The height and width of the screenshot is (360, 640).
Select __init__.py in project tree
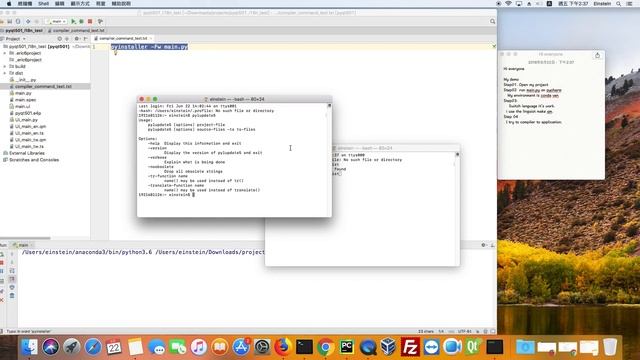point(23,80)
